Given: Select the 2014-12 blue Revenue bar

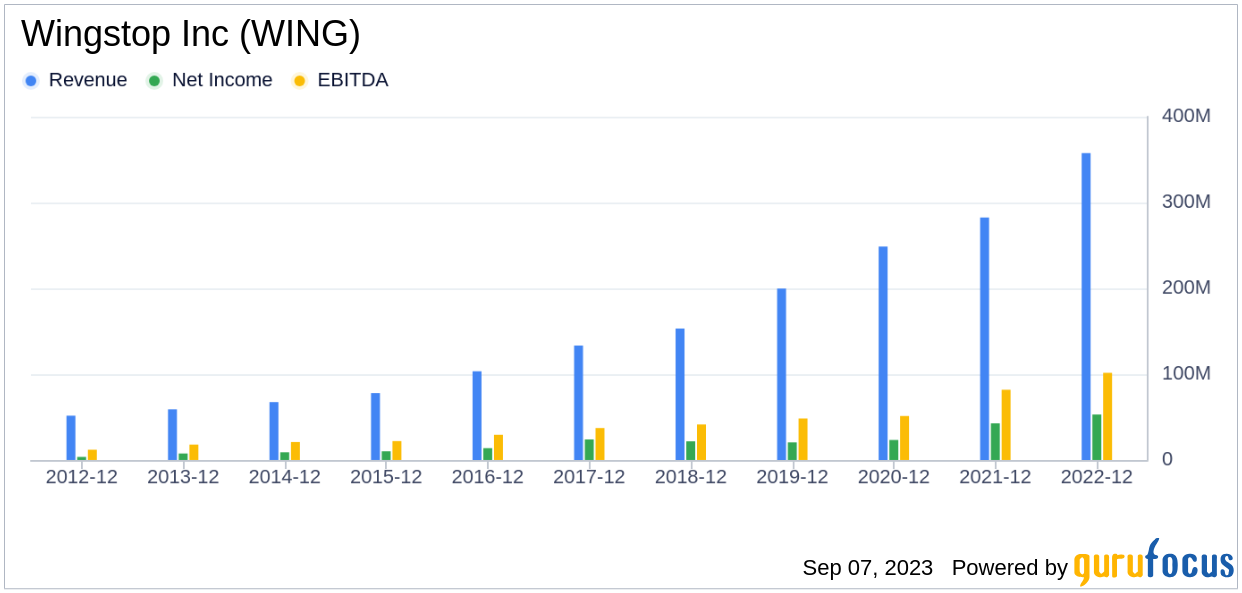Looking at the screenshot, I should click(x=274, y=432).
